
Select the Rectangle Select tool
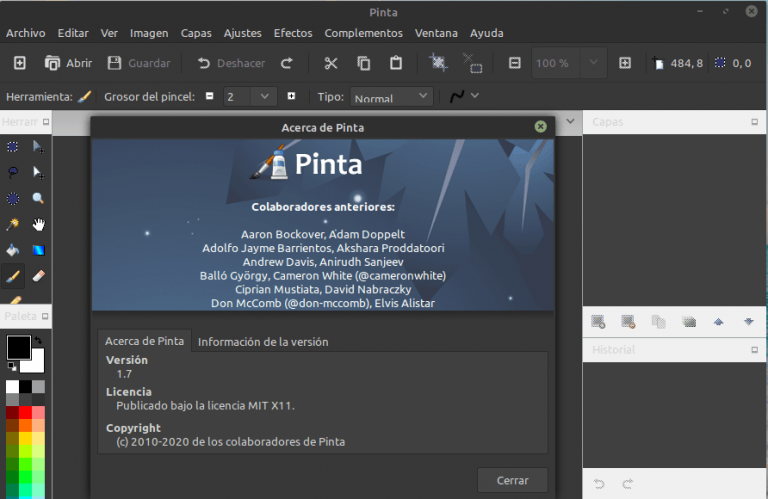13,147
